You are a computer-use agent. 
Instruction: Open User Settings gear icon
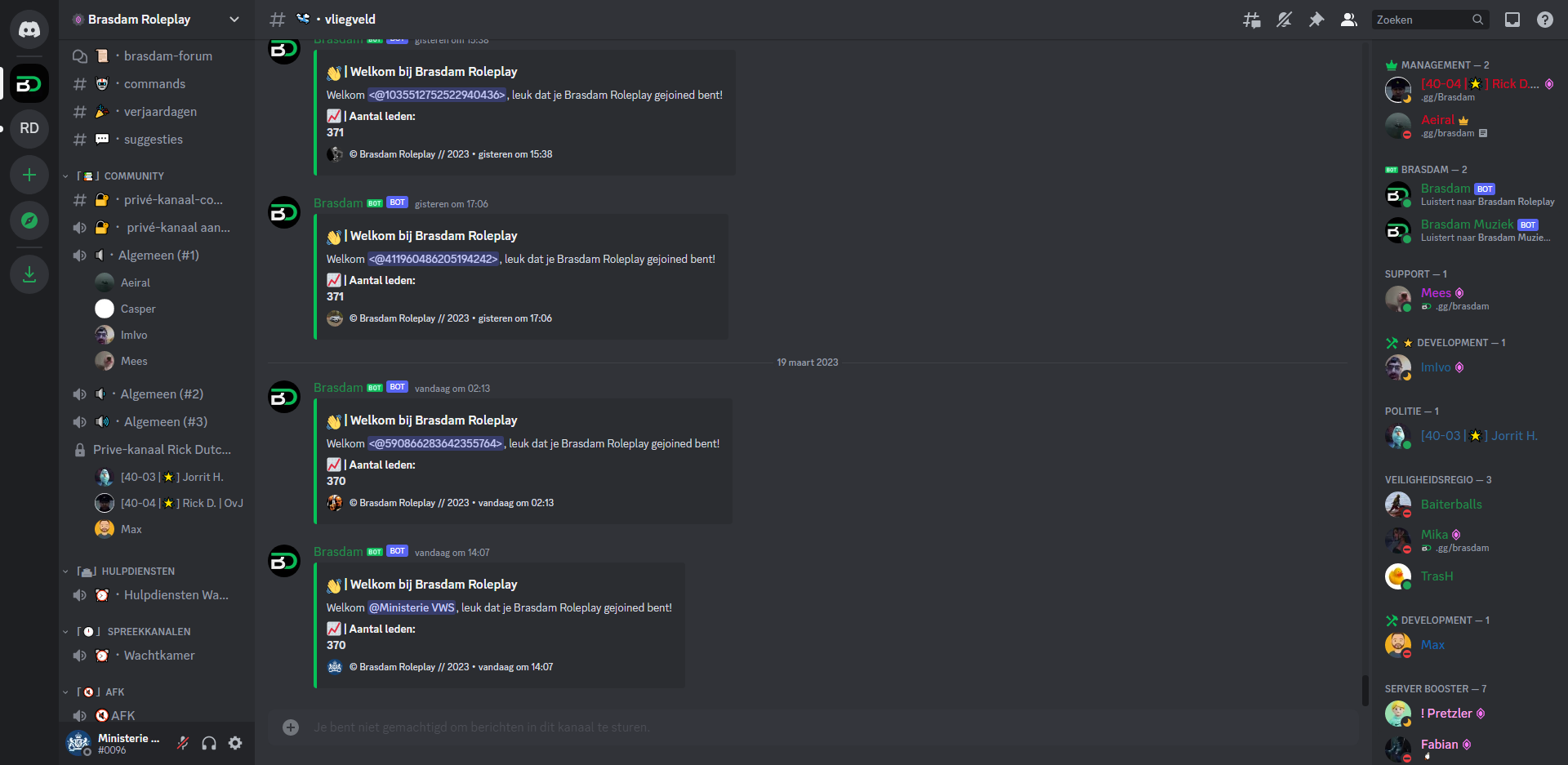pyautogui.click(x=235, y=743)
